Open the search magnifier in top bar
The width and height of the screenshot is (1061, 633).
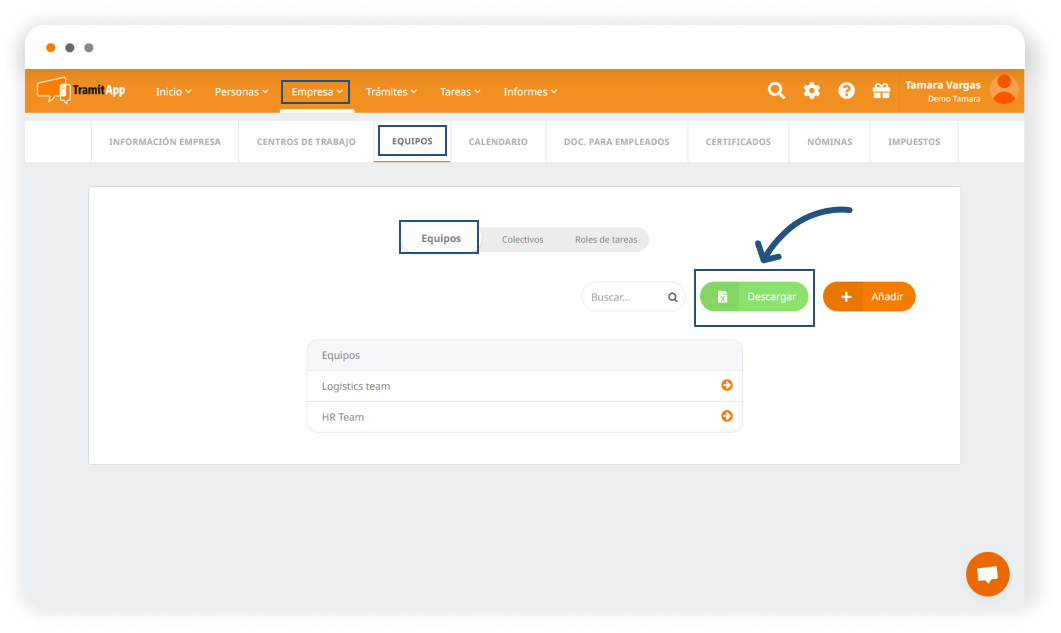click(x=776, y=91)
